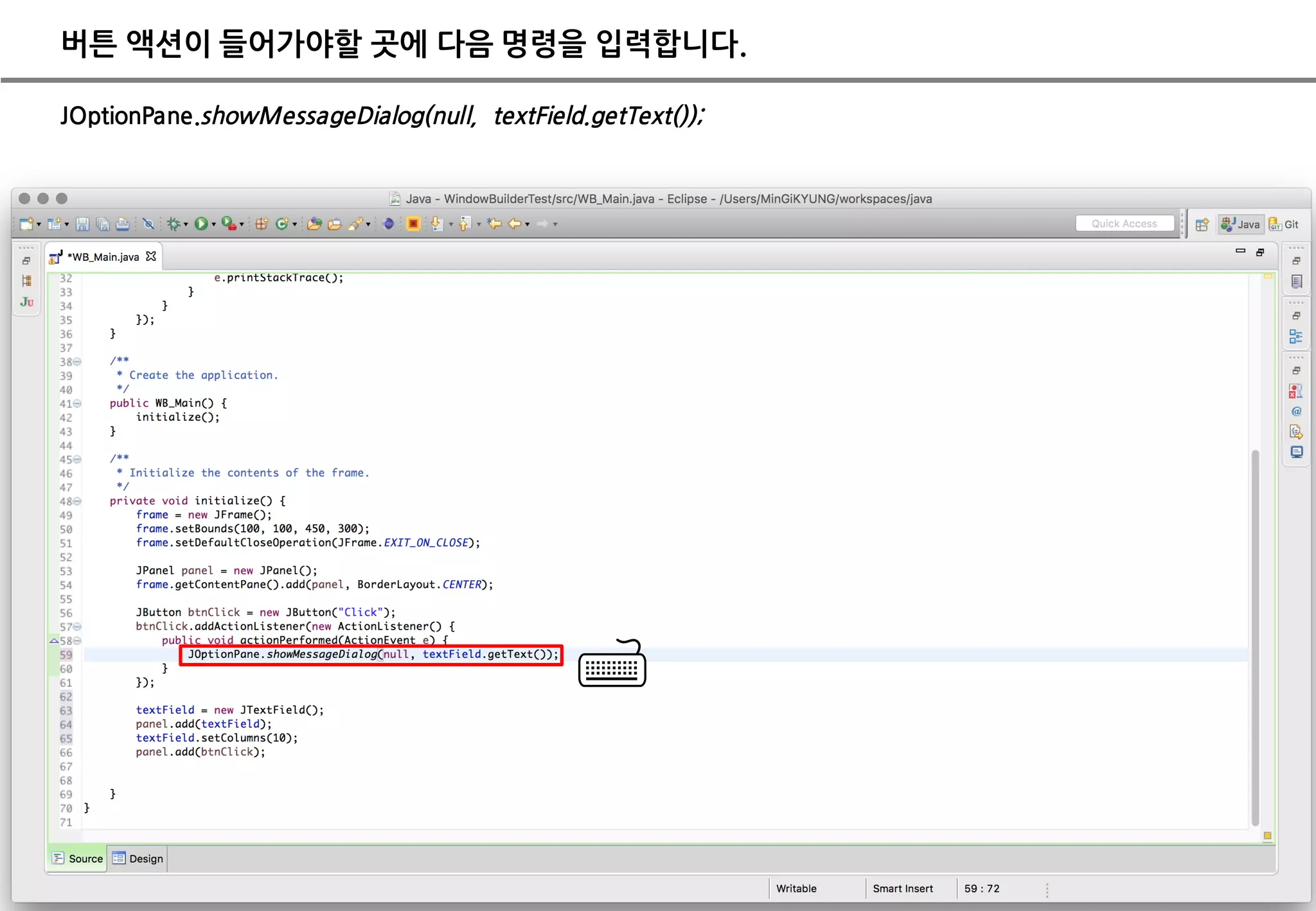Restore the left trim view stack
1316x911 pixels.
click(26, 261)
